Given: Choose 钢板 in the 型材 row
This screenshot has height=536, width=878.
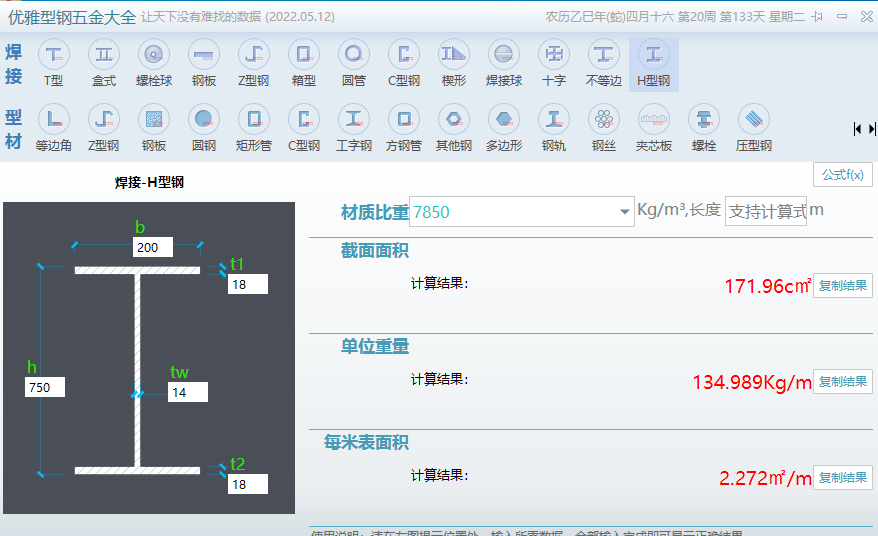Looking at the screenshot, I should (154, 128).
